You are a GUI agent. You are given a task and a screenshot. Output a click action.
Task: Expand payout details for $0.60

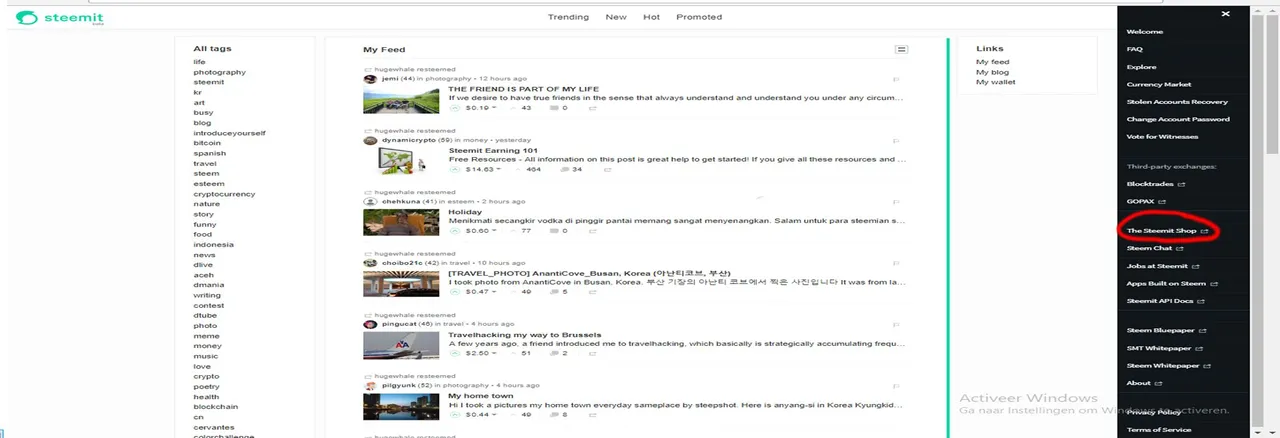[x=482, y=231]
